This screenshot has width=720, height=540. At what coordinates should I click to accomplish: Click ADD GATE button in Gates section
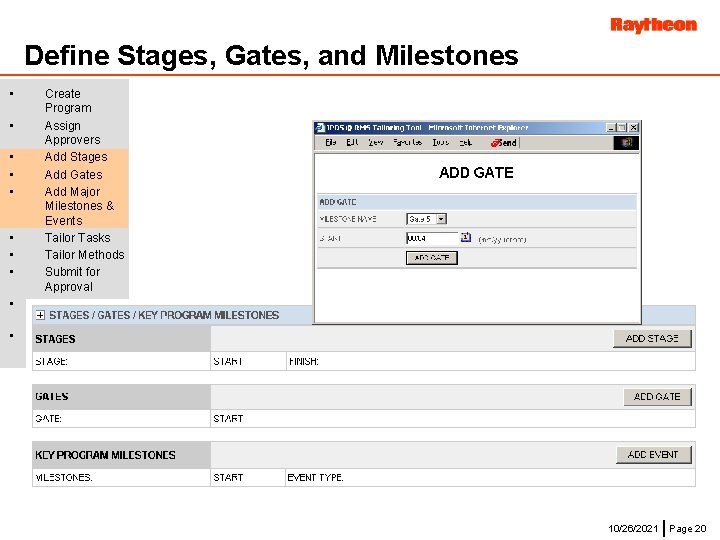point(657,397)
